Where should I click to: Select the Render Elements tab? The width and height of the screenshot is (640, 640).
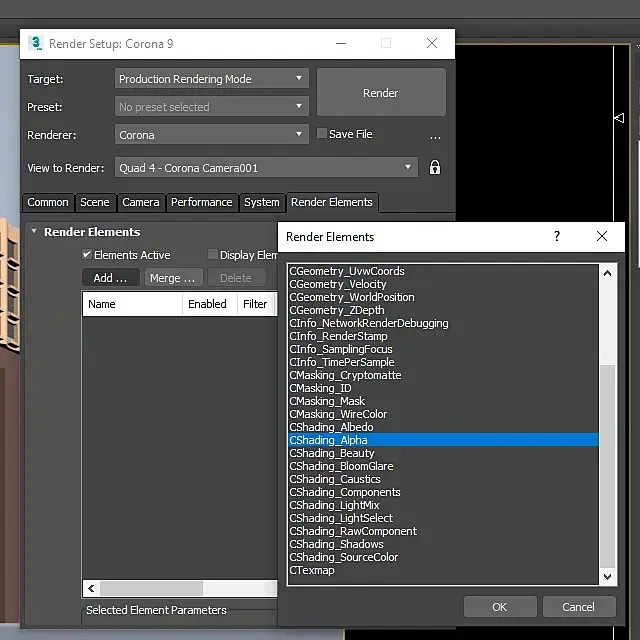pos(332,202)
